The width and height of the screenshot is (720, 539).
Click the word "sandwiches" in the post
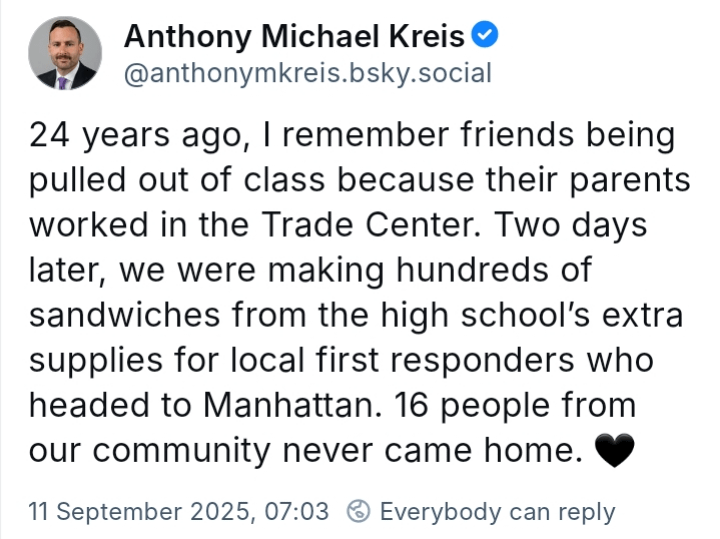tap(124, 315)
